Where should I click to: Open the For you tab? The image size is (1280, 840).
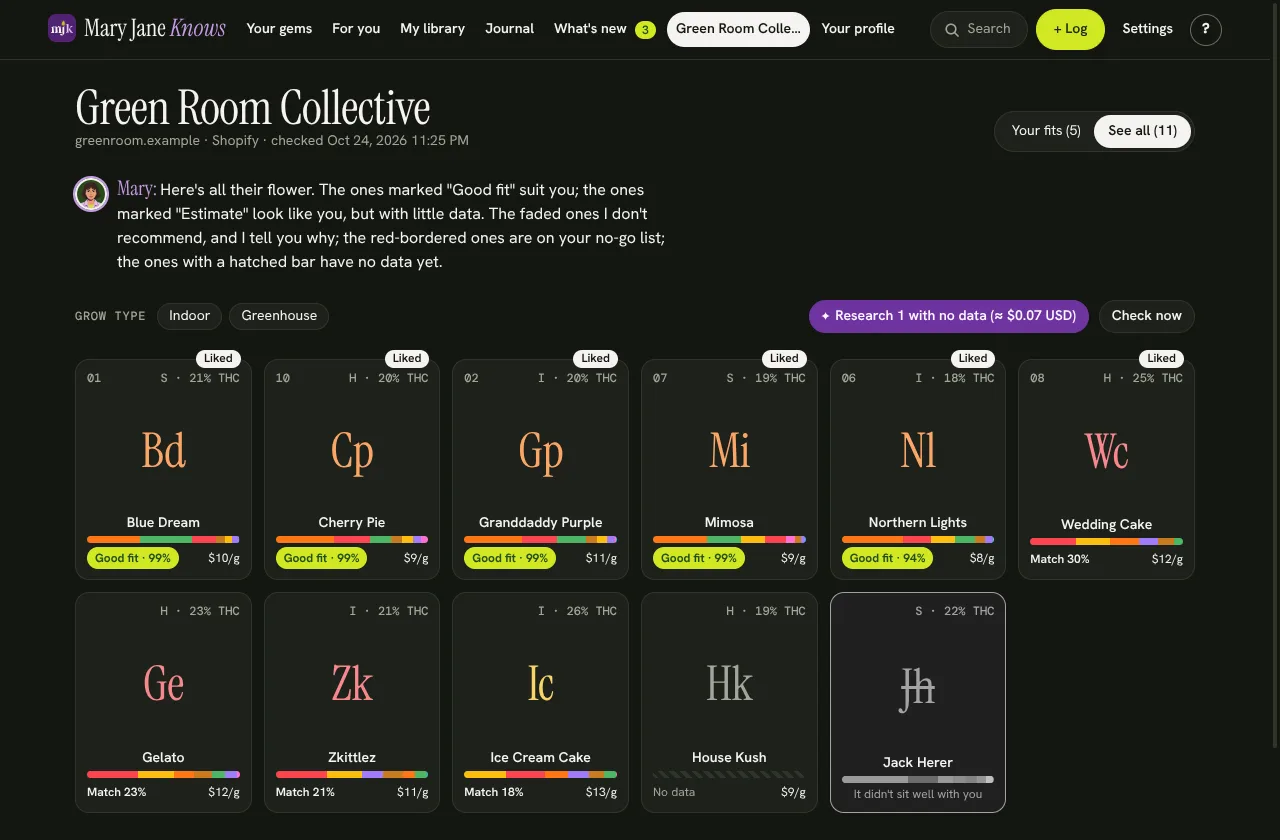[356, 29]
